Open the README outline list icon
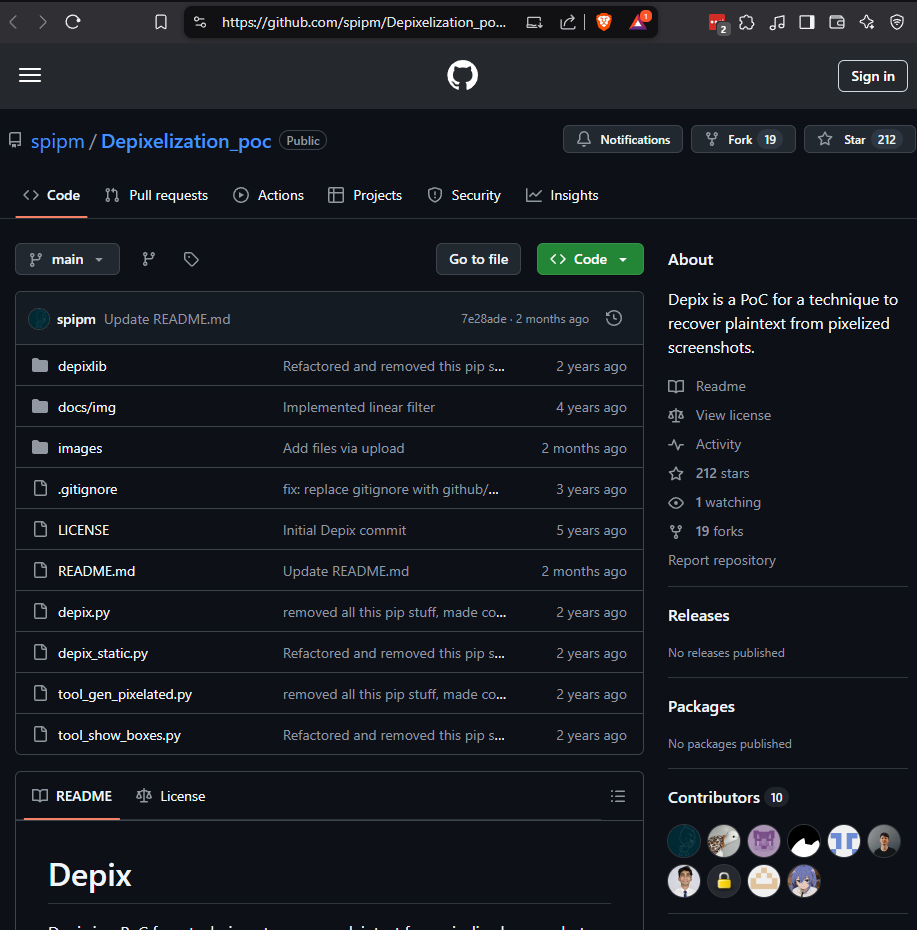This screenshot has height=930, width=917. coord(618,796)
